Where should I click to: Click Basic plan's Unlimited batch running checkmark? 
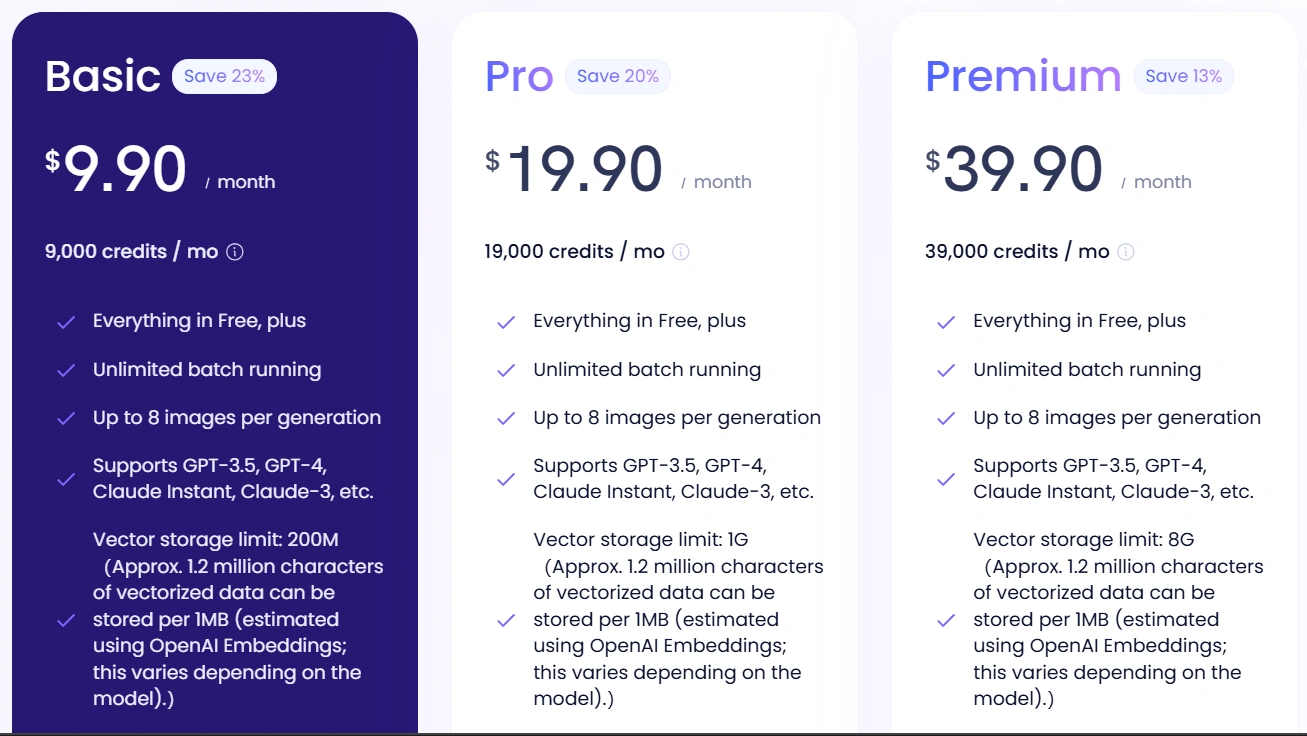pos(66,370)
